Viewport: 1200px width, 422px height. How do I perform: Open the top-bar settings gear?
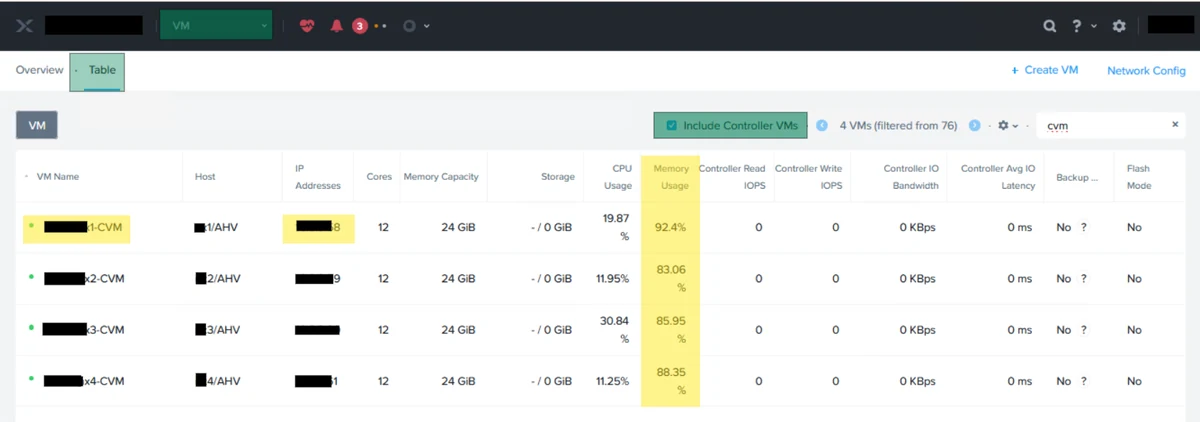coord(1119,26)
